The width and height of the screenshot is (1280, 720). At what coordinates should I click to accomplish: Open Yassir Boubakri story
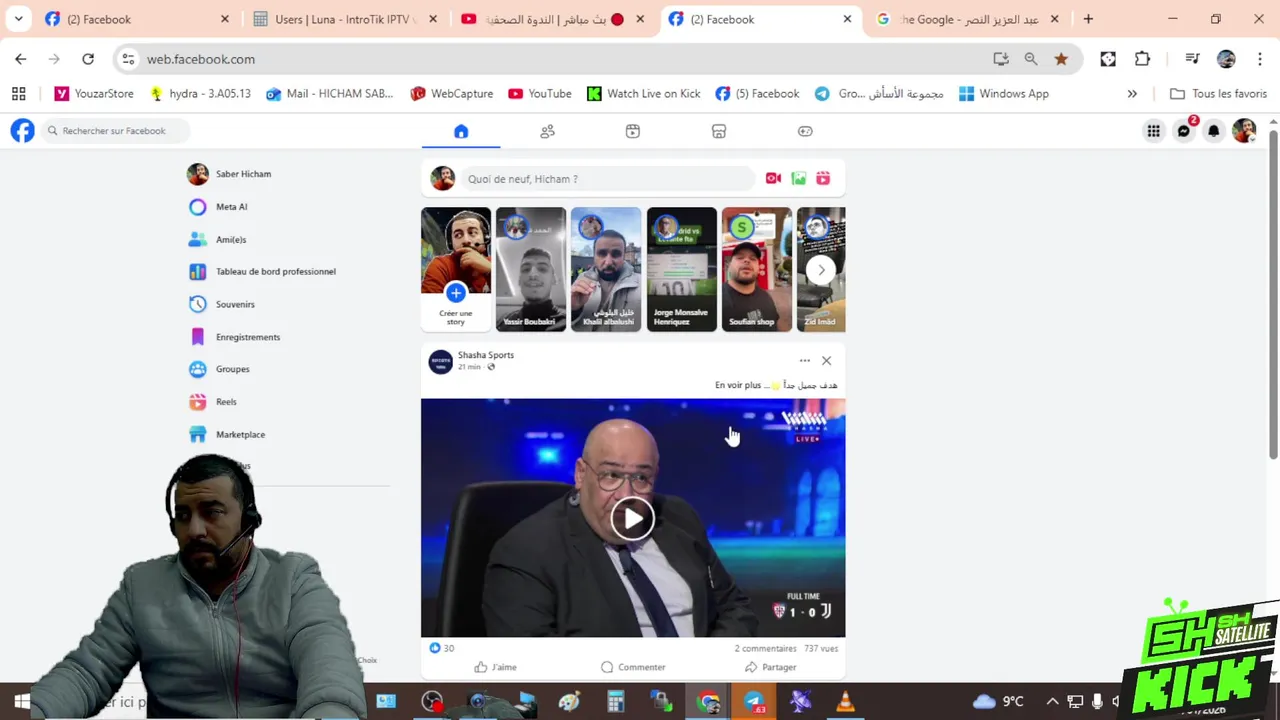[x=531, y=269]
